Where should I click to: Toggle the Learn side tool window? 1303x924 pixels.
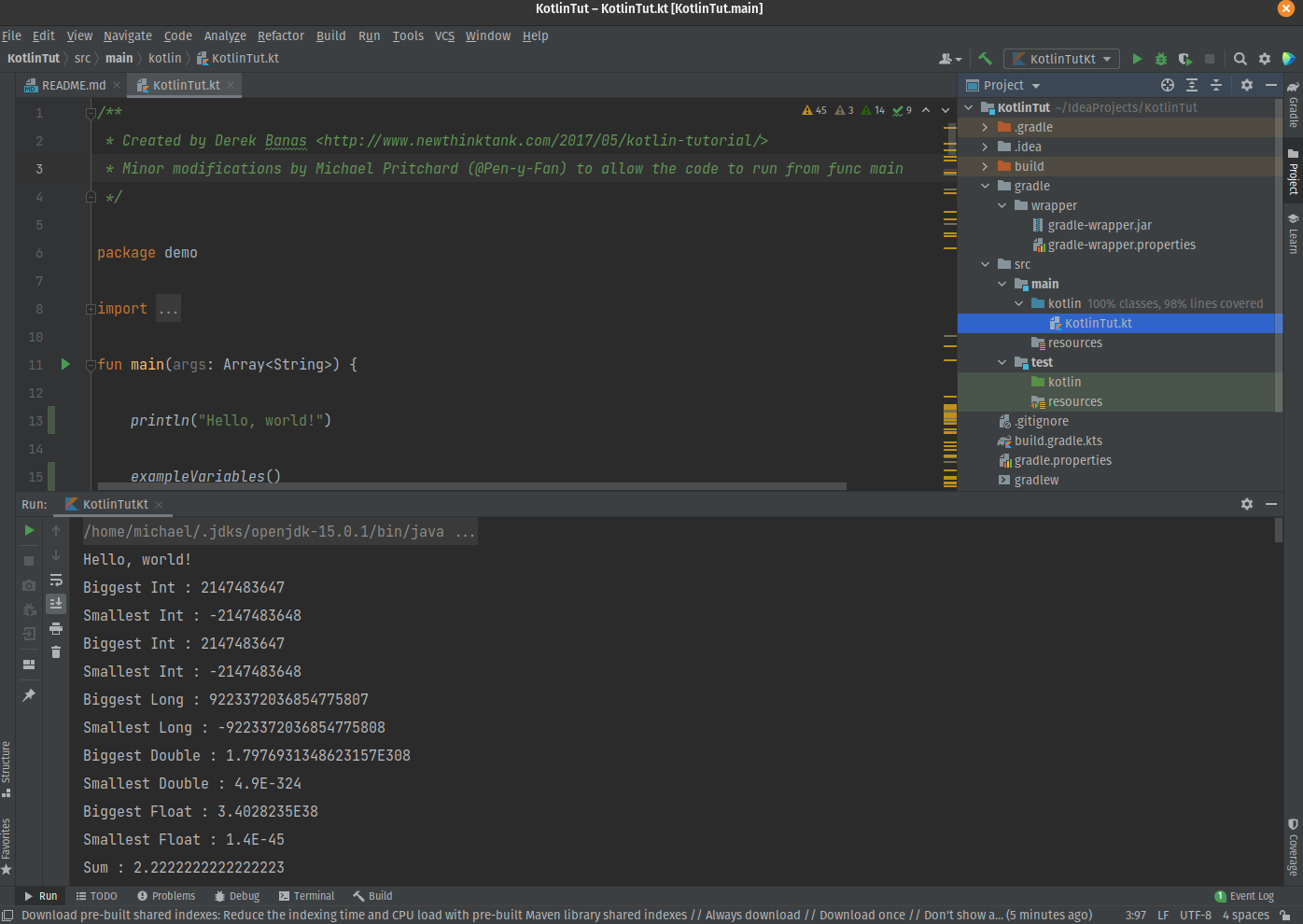(x=1293, y=233)
